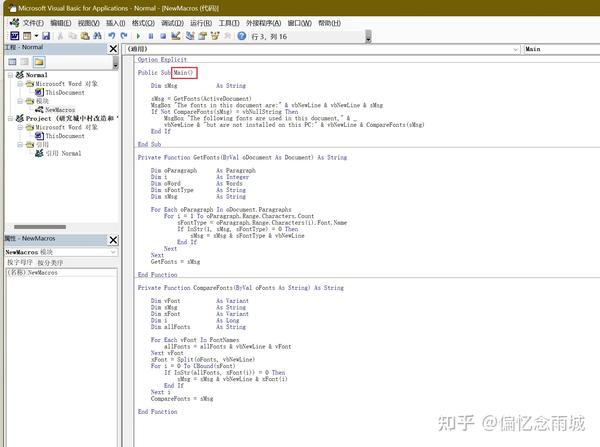Open the 工具(T) menu
The width and height of the screenshot is (600, 447).
pos(229,23)
